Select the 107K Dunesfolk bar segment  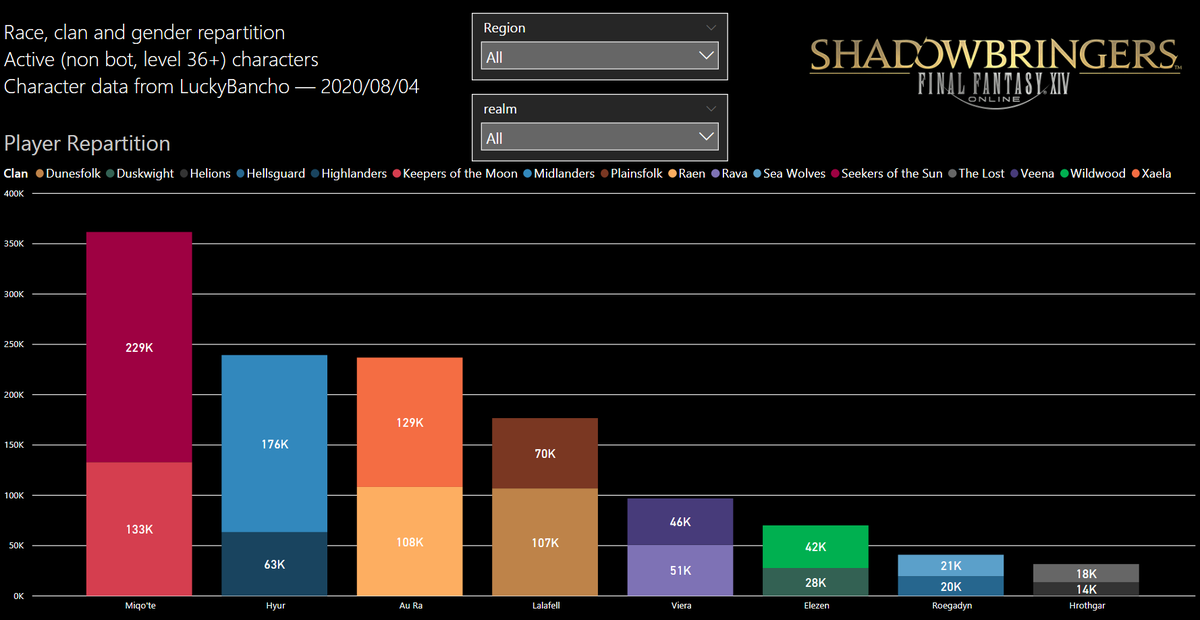(x=545, y=542)
